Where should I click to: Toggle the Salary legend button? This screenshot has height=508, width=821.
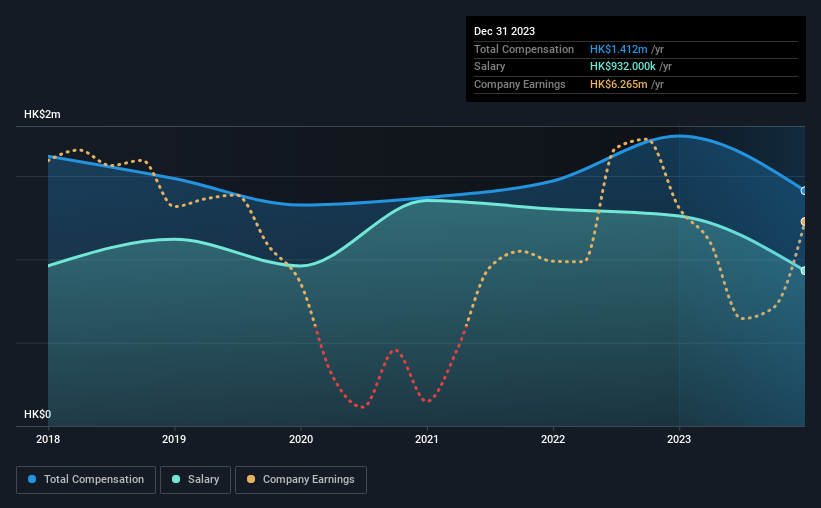coord(195,480)
